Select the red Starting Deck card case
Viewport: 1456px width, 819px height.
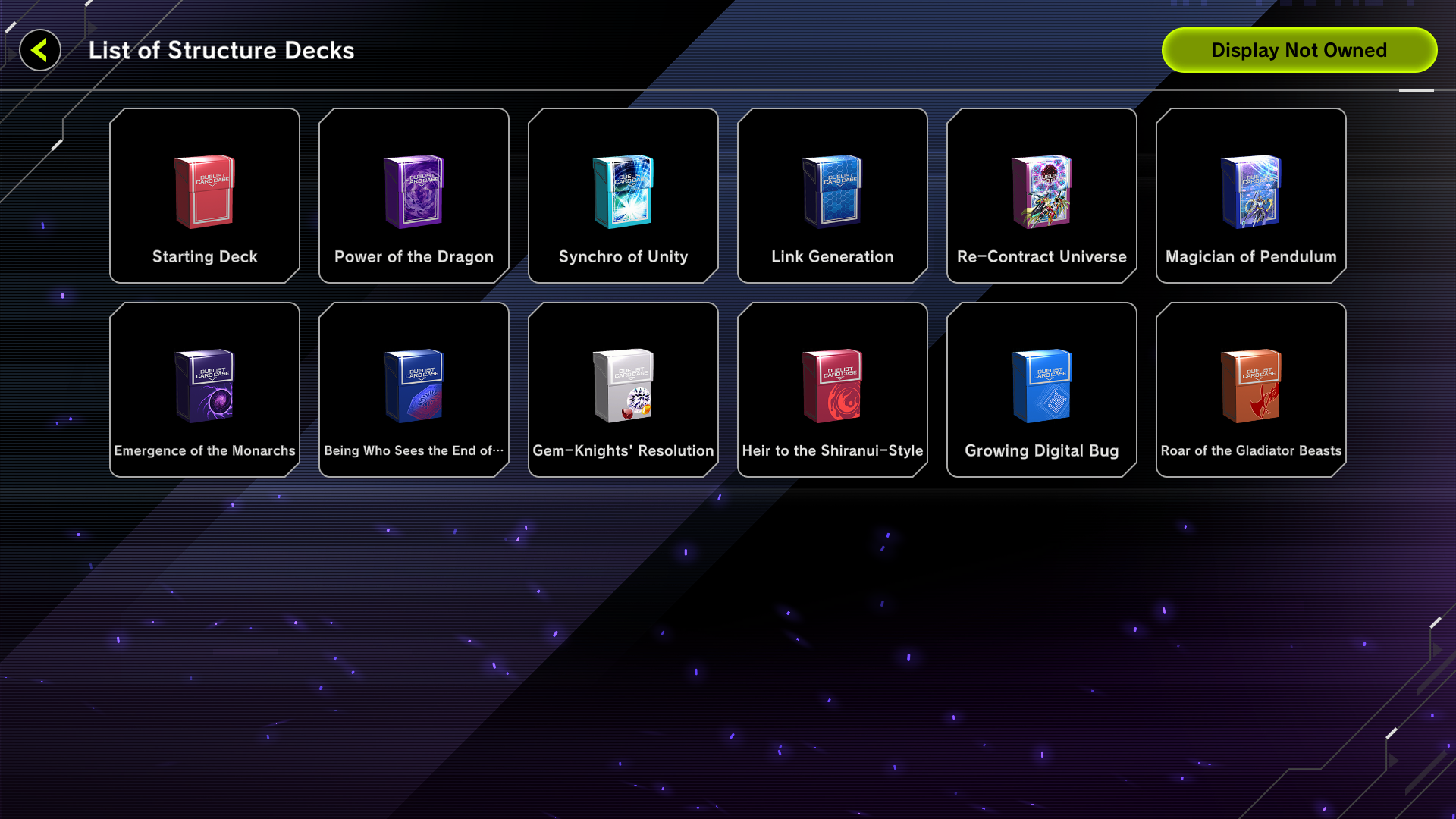(205, 192)
